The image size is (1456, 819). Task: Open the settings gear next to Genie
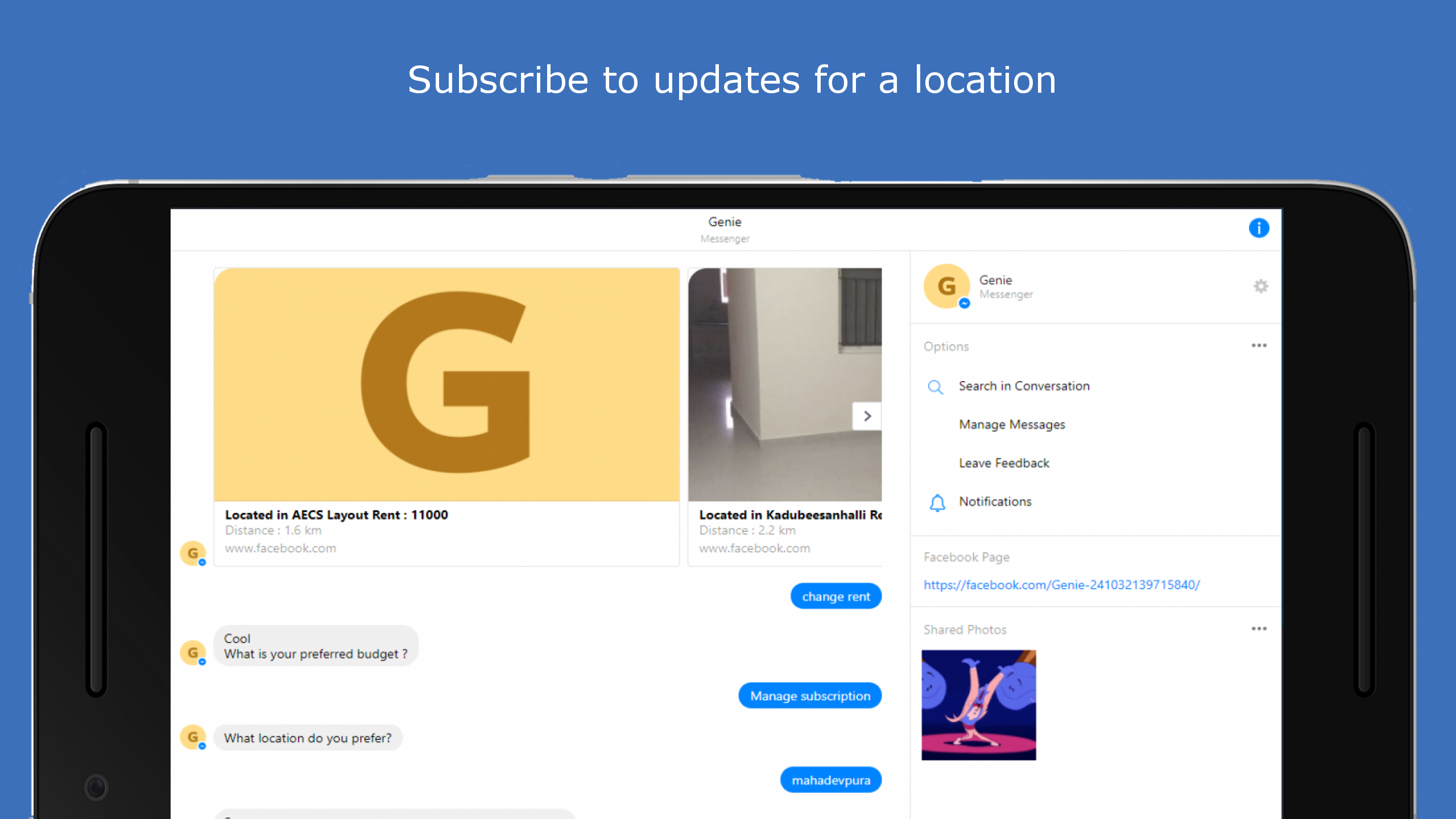click(1260, 286)
